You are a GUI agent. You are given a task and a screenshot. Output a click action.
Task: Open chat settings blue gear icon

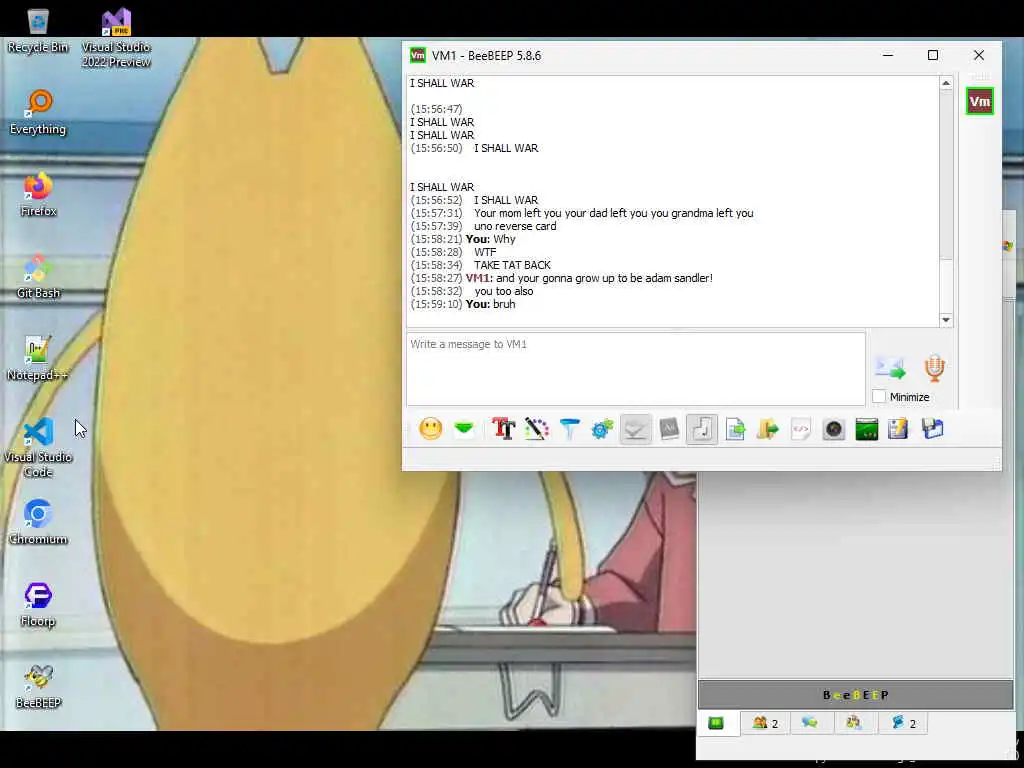click(602, 429)
